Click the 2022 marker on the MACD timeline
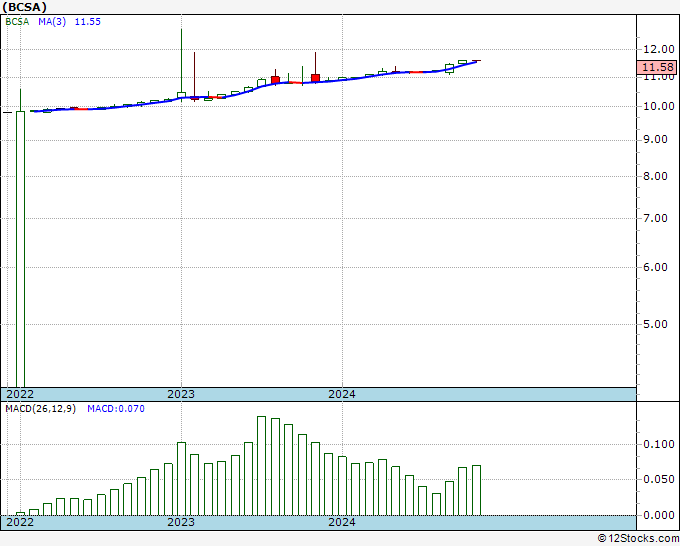The image size is (680, 546). coord(20,522)
